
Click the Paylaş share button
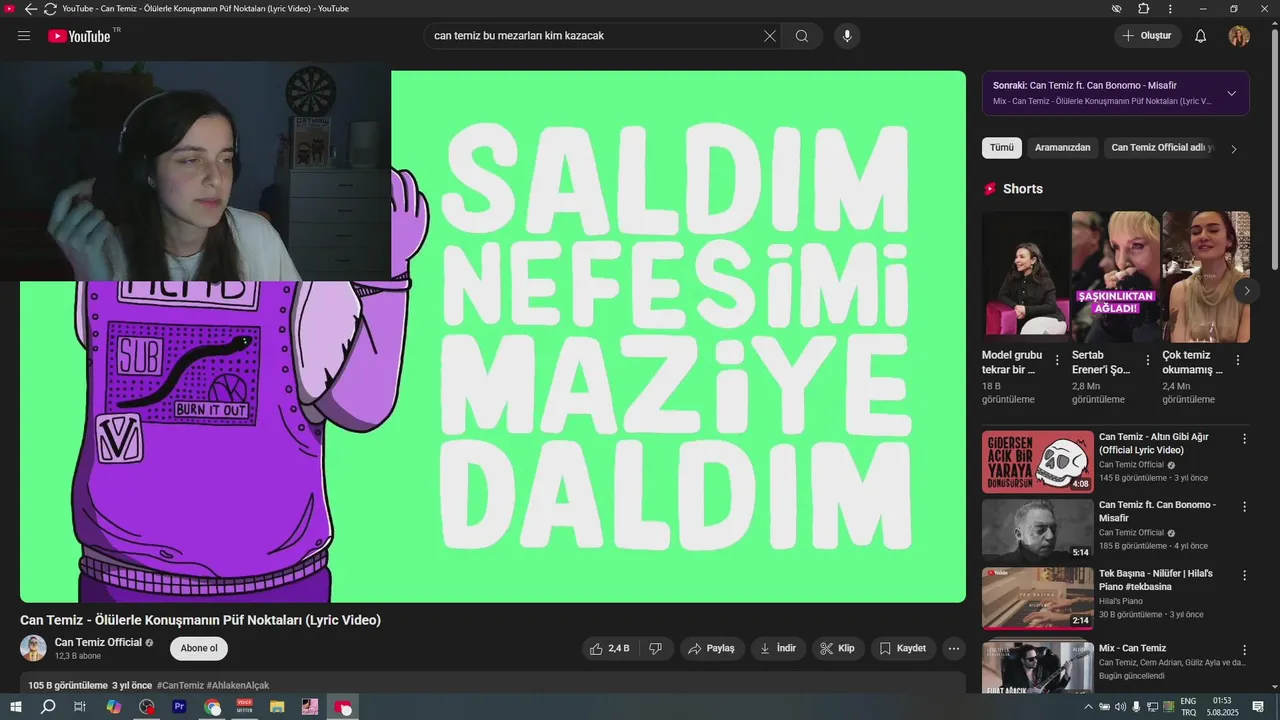[712, 648]
